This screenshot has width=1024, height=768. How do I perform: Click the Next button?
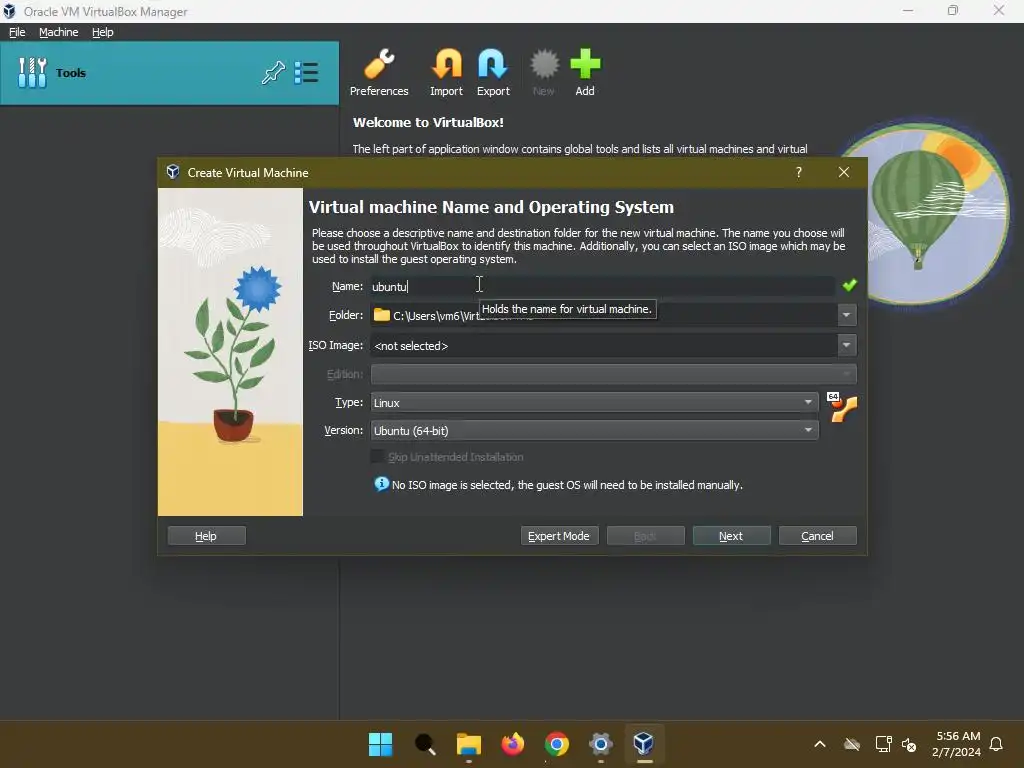pyautogui.click(x=731, y=536)
